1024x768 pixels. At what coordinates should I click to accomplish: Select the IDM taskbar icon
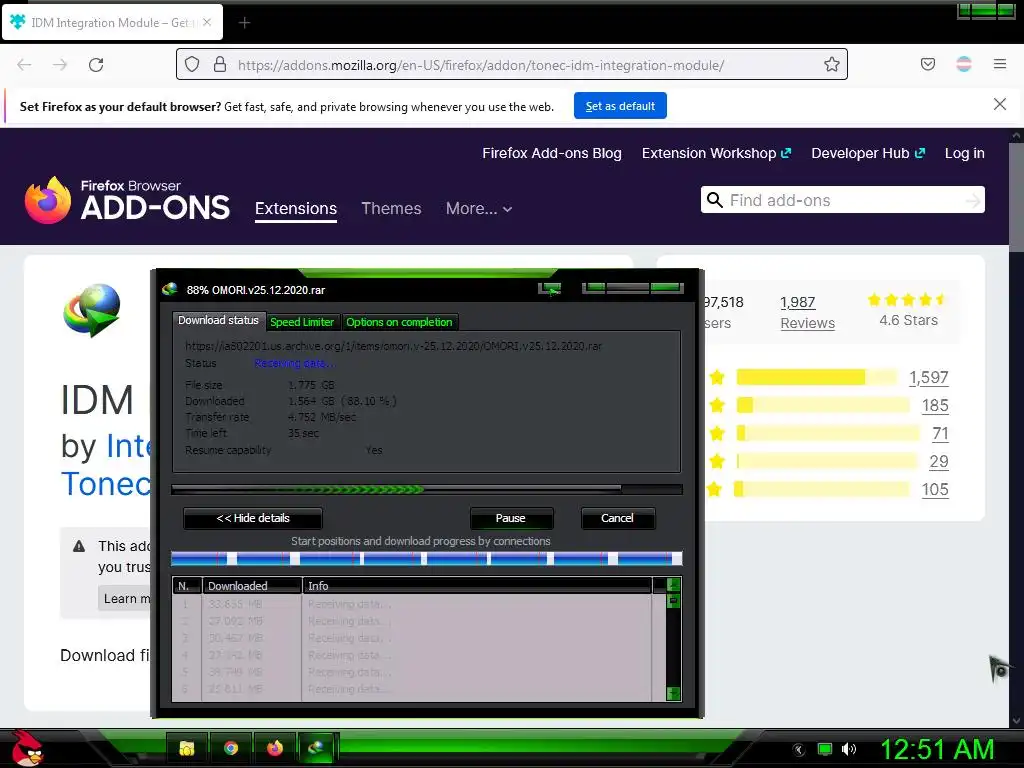[317, 748]
